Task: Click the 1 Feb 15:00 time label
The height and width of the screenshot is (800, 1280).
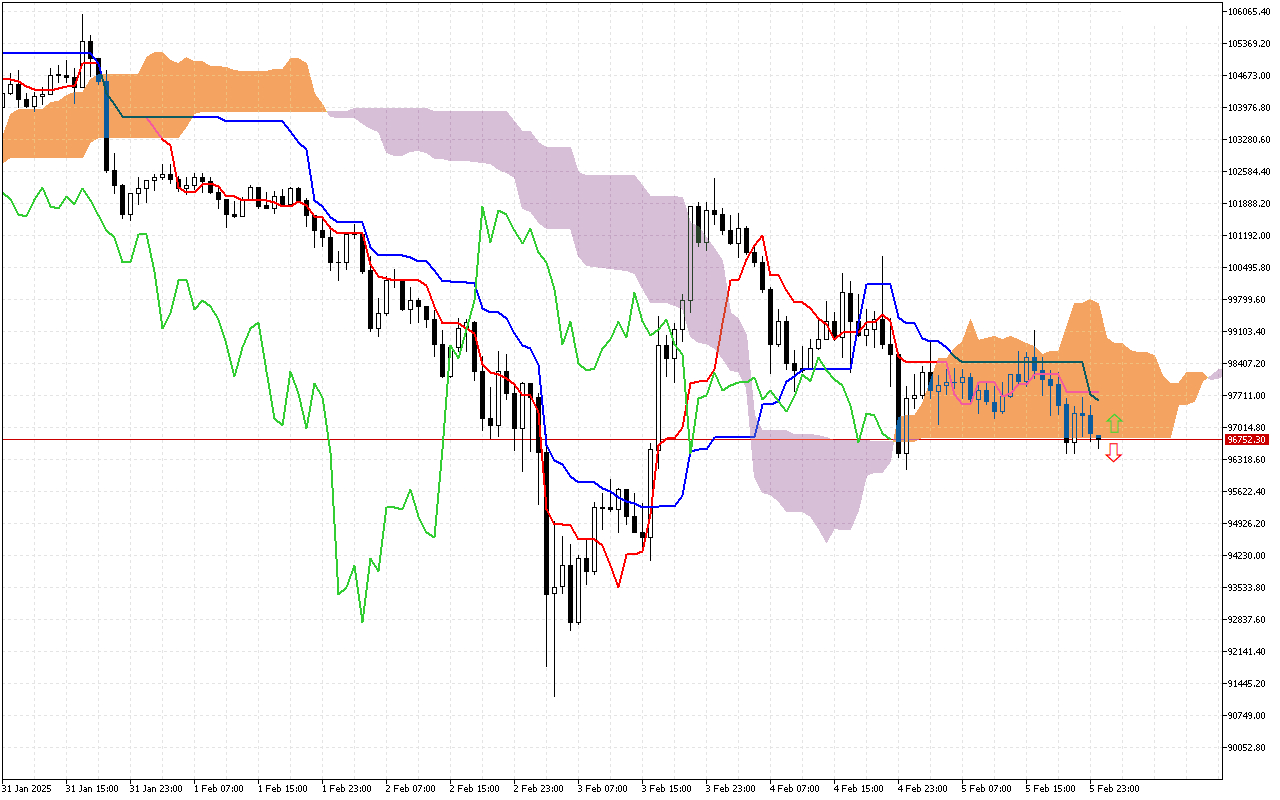Action: point(283,788)
